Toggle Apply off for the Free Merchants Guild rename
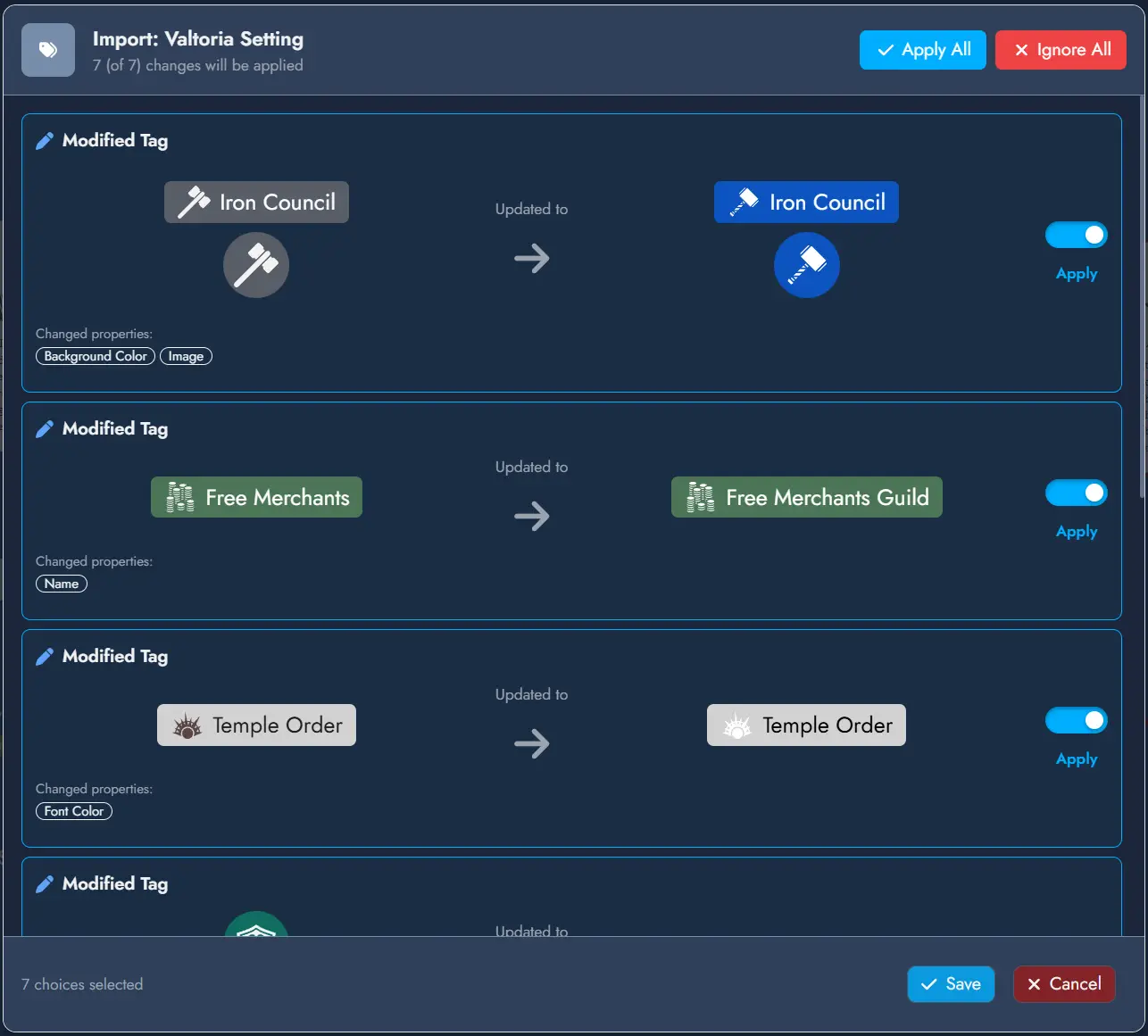Image resolution: width=1148 pixels, height=1036 pixels. click(1076, 492)
